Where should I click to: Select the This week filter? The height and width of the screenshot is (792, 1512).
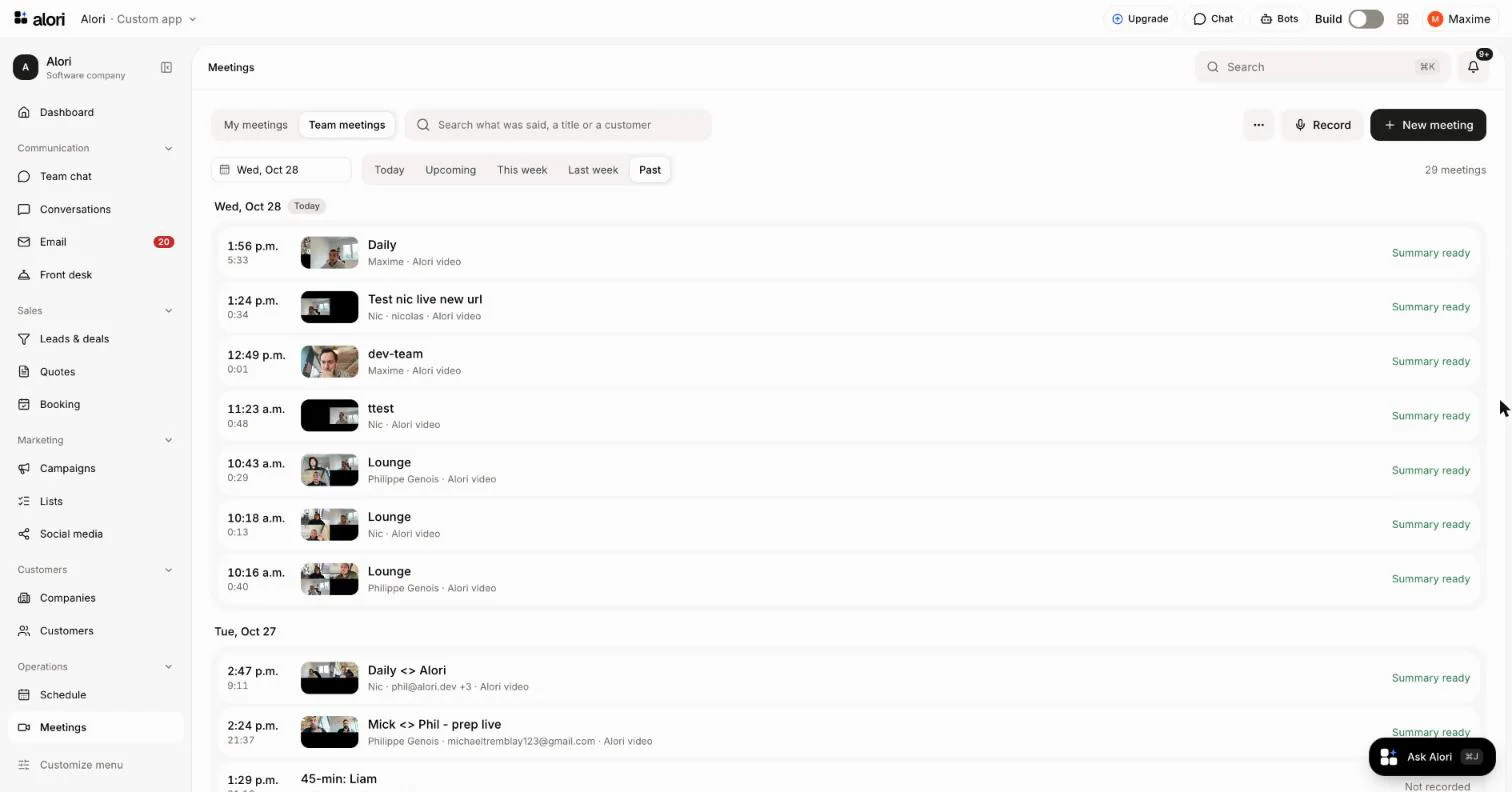click(522, 170)
